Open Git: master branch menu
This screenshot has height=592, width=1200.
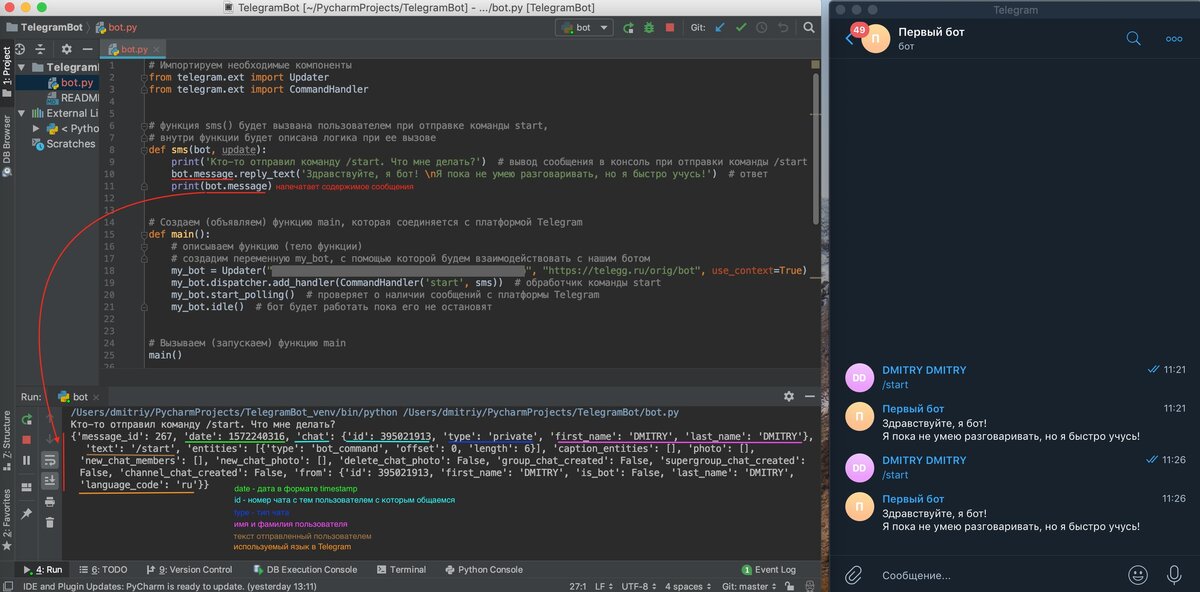click(x=750, y=585)
